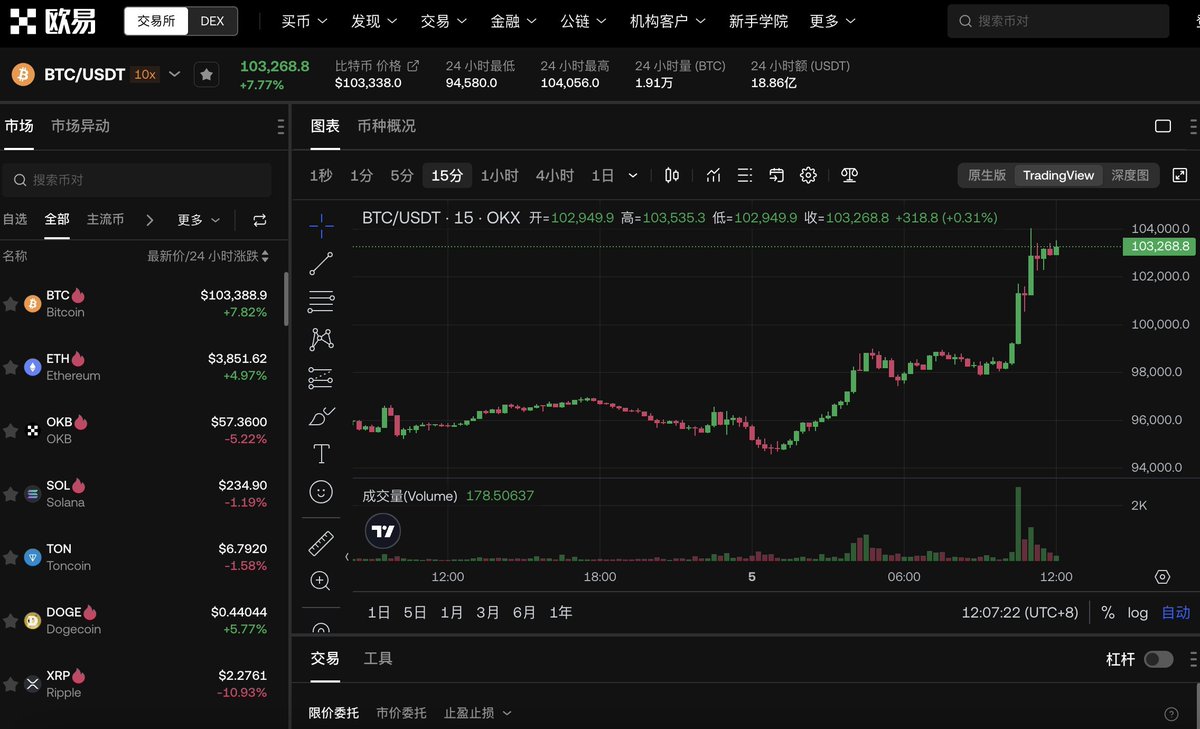The height and width of the screenshot is (729, 1200).
Task: Switch to the 工具 tab
Action: (x=378, y=658)
